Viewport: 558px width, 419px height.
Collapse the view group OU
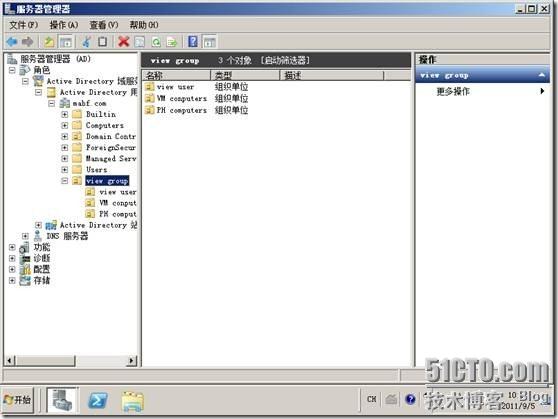(65, 181)
